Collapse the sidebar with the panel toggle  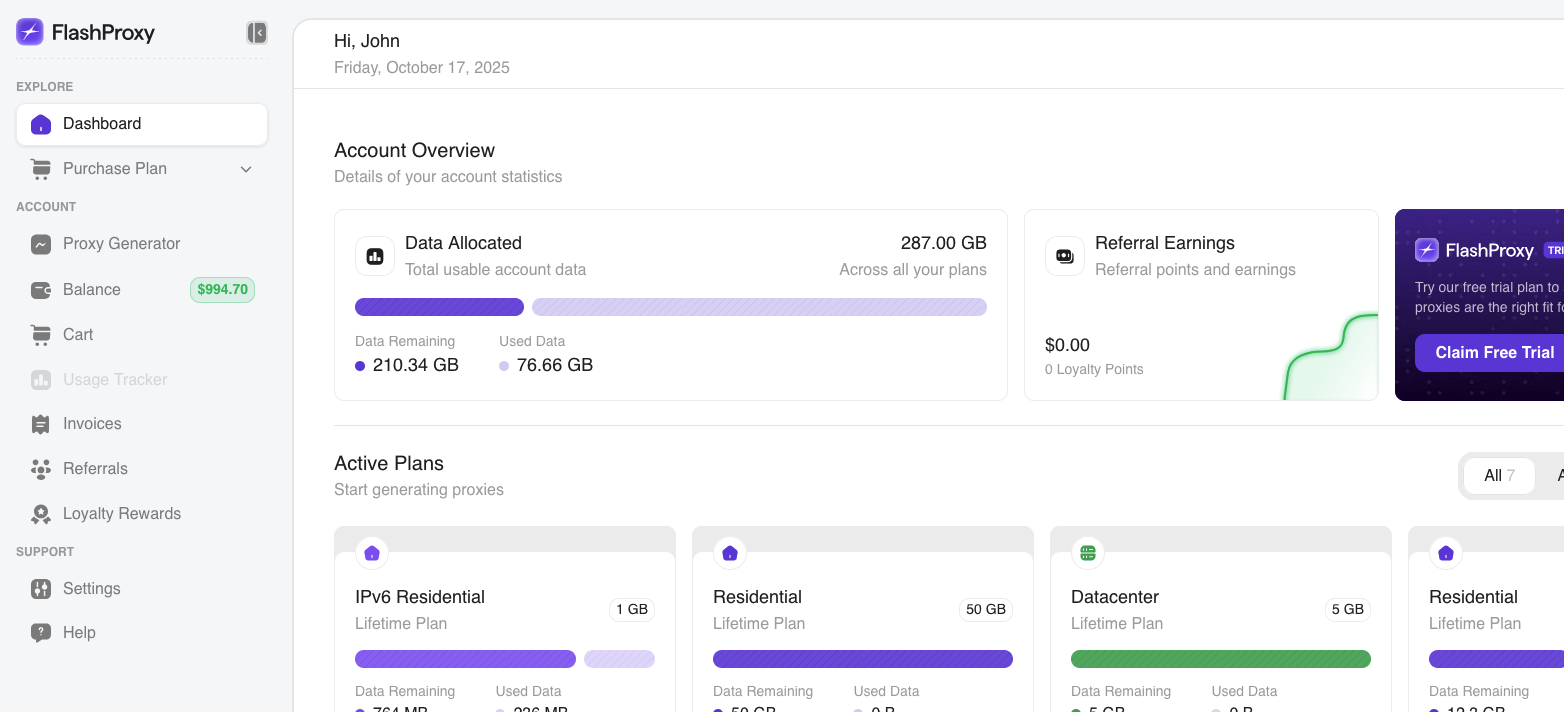pos(257,32)
